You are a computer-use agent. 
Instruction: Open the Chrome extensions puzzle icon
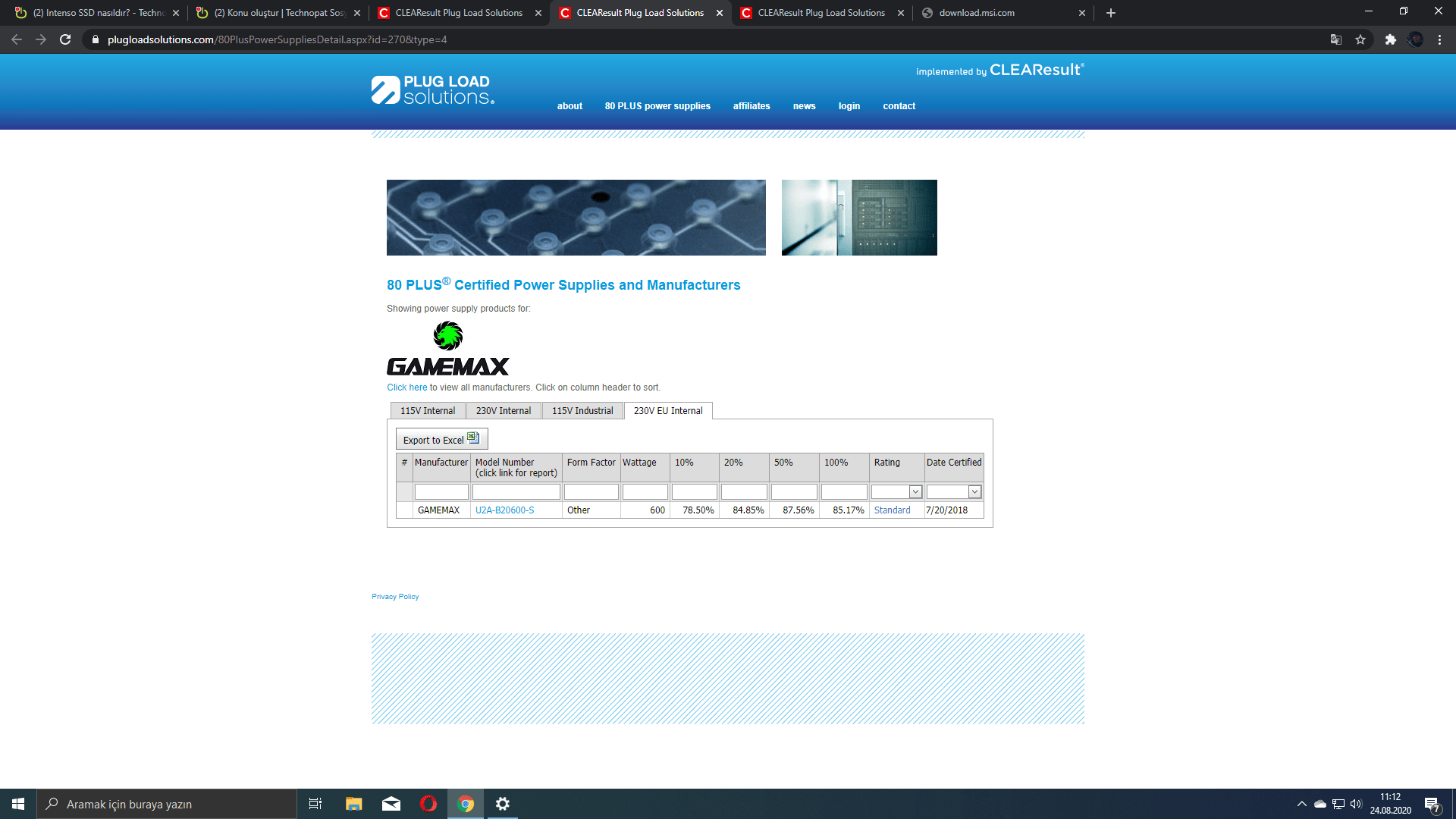point(1390,39)
